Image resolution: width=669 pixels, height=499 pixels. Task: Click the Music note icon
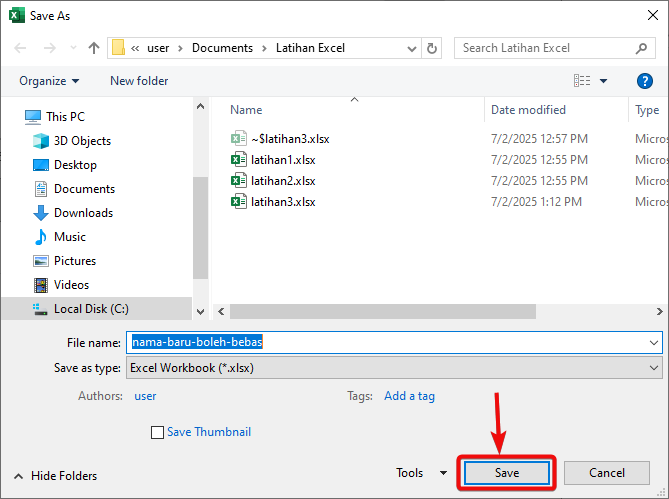click(x=41, y=237)
